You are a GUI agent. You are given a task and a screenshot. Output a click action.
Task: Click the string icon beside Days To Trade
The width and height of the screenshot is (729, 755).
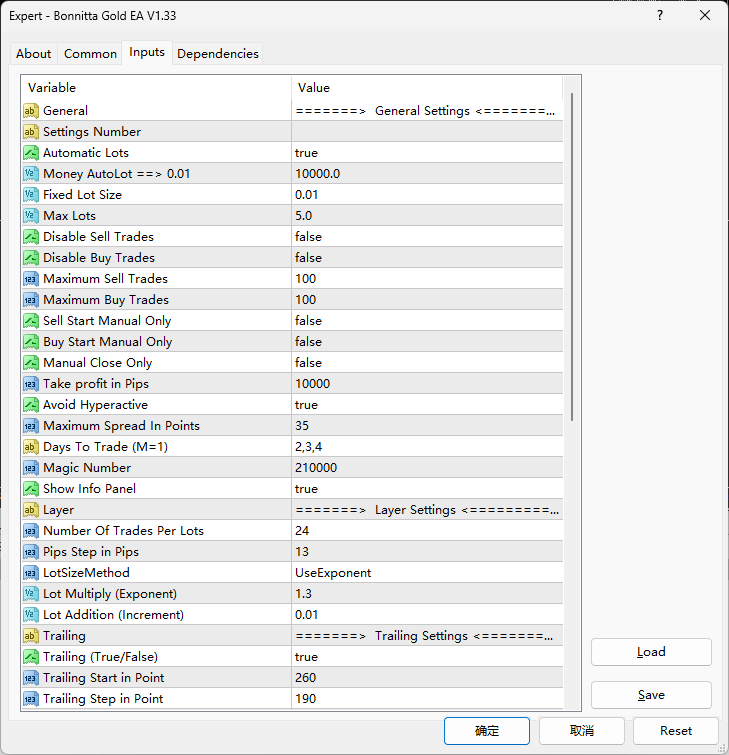[x=31, y=447]
